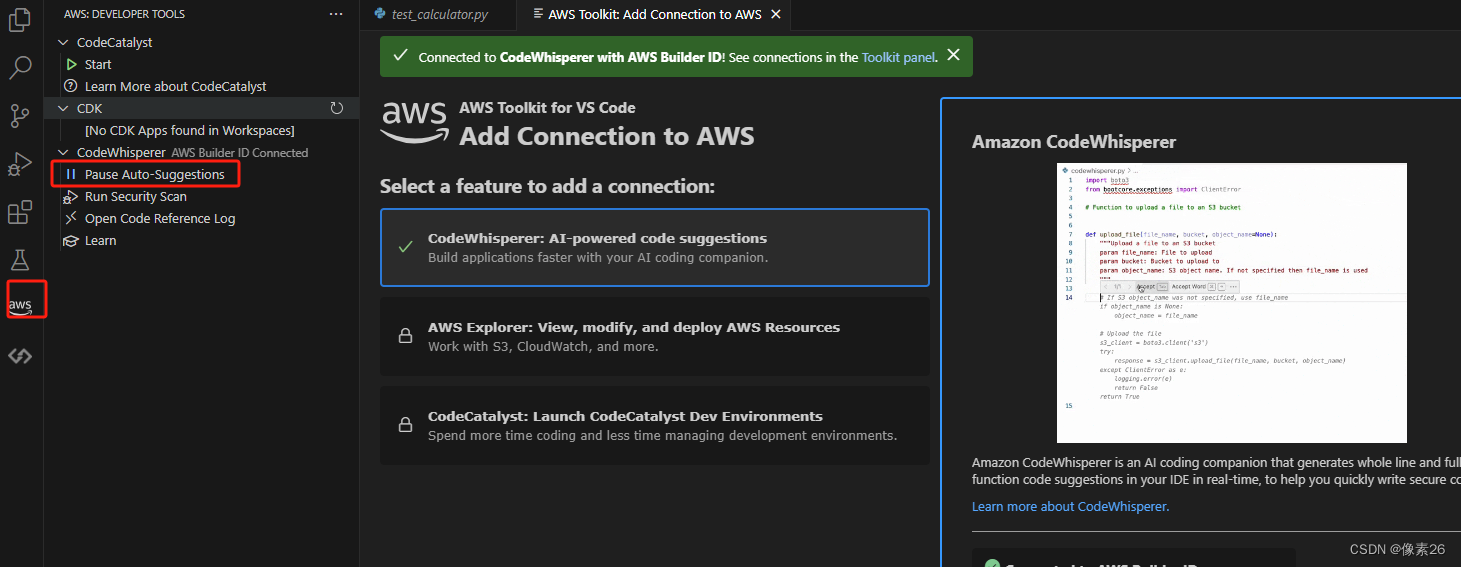Screen dimensions: 1461x567
Task: Click the AWS logo in toolkit header
Action: [414, 122]
